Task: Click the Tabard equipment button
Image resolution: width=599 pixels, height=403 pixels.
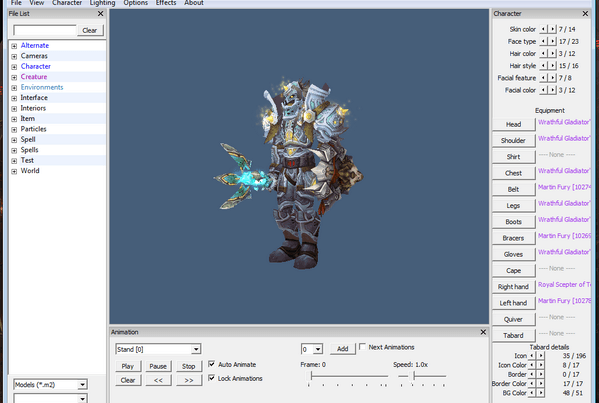Action: pyautogui.click(x=513, y=335)
